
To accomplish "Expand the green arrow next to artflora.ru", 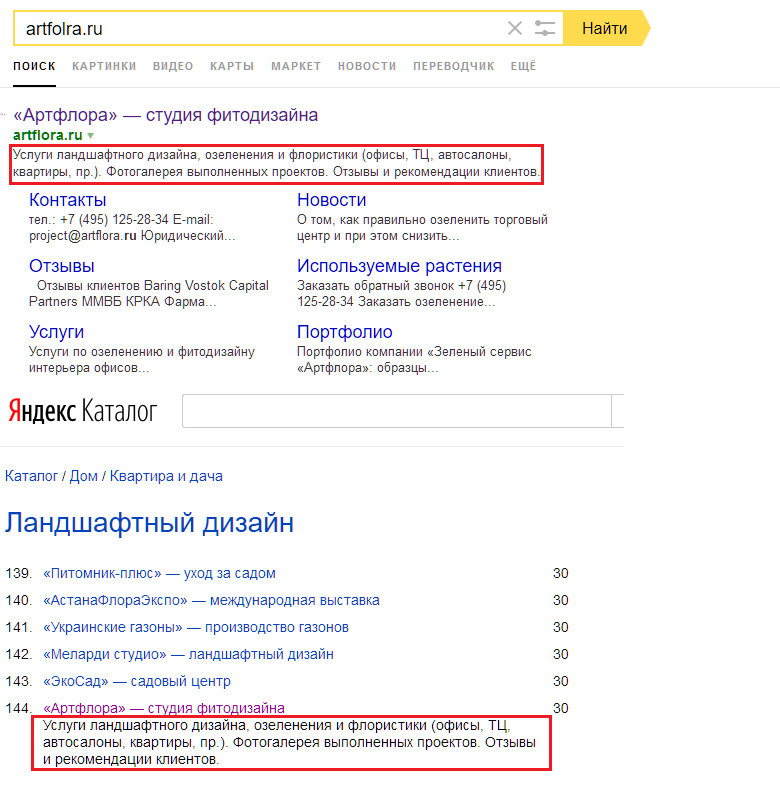I will coord(90,136).
